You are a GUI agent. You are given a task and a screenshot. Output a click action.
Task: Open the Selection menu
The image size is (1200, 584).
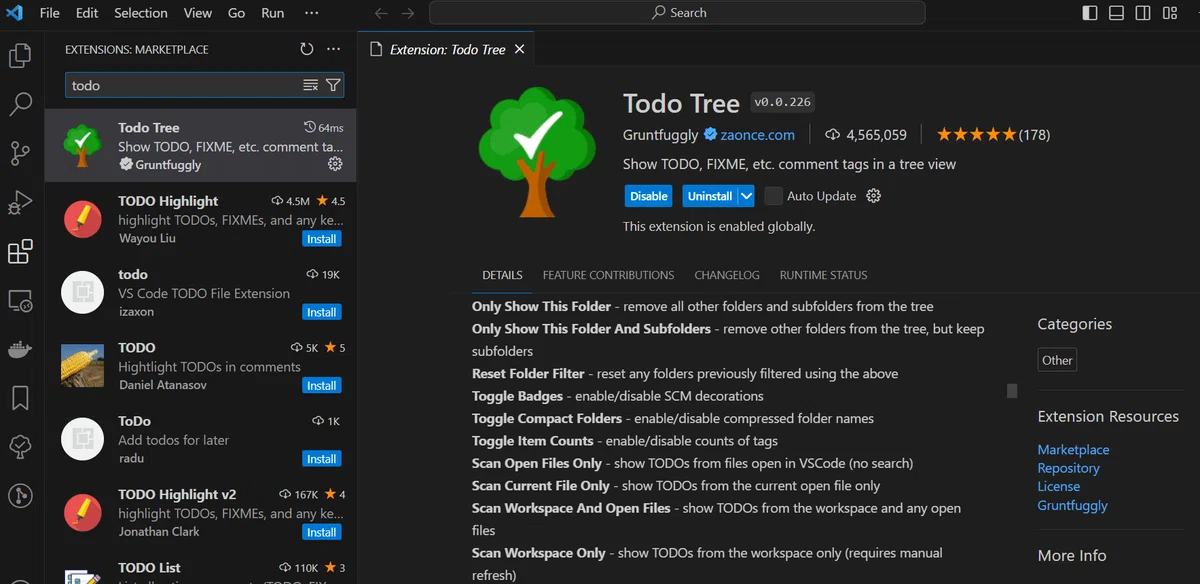pyautogui.click(x=141, y=13)
